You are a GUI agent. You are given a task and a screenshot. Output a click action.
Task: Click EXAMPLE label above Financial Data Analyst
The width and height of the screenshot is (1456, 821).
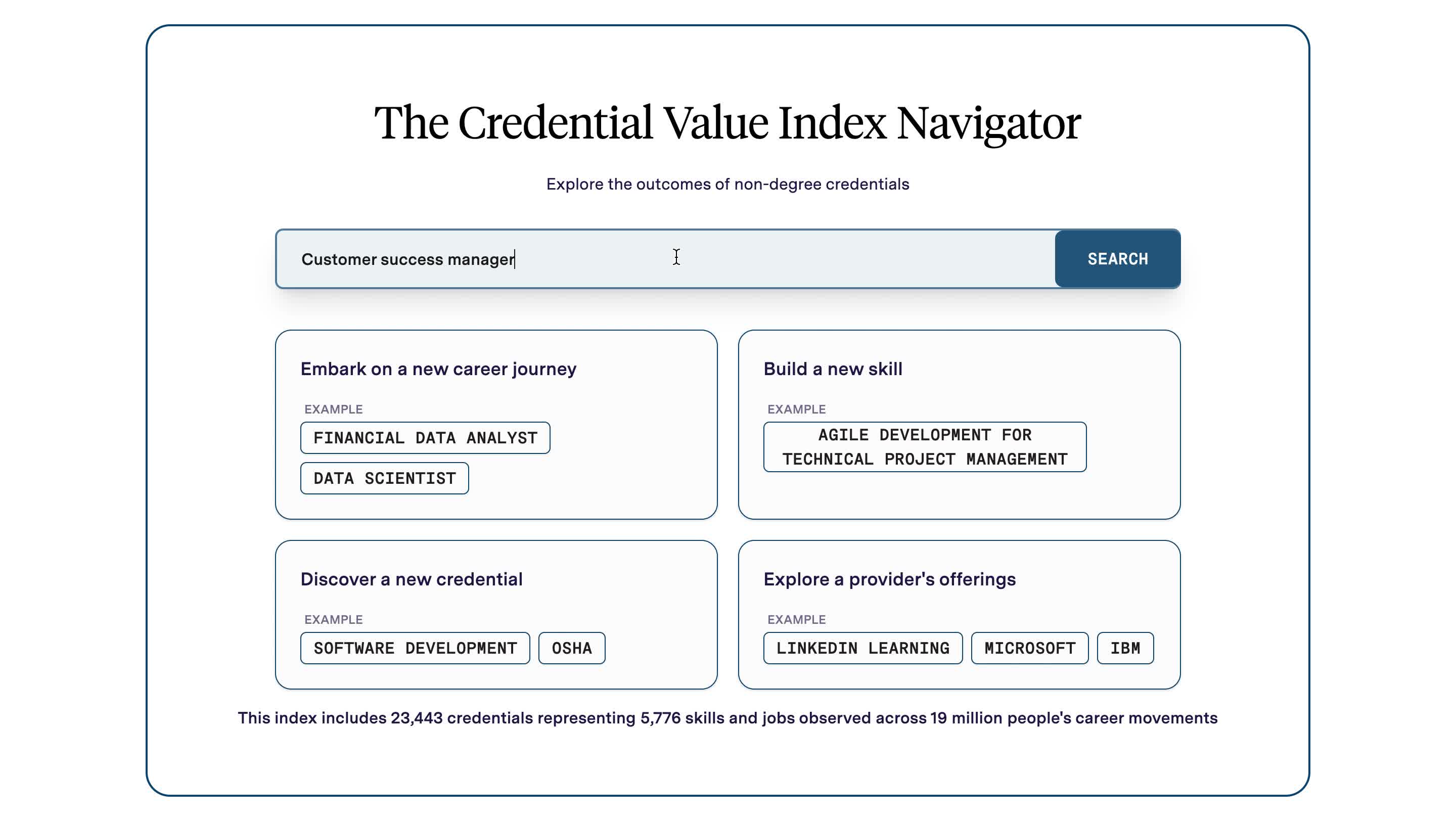334,409
